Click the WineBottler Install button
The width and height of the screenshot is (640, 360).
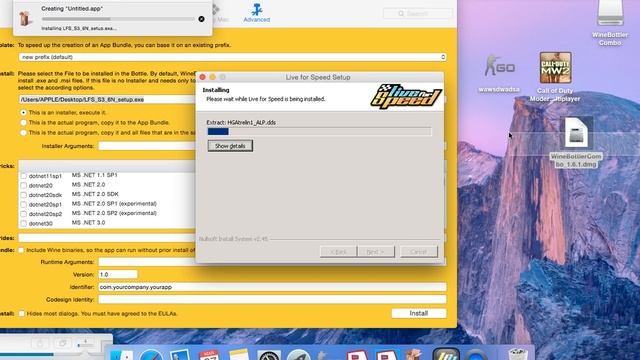419,313
